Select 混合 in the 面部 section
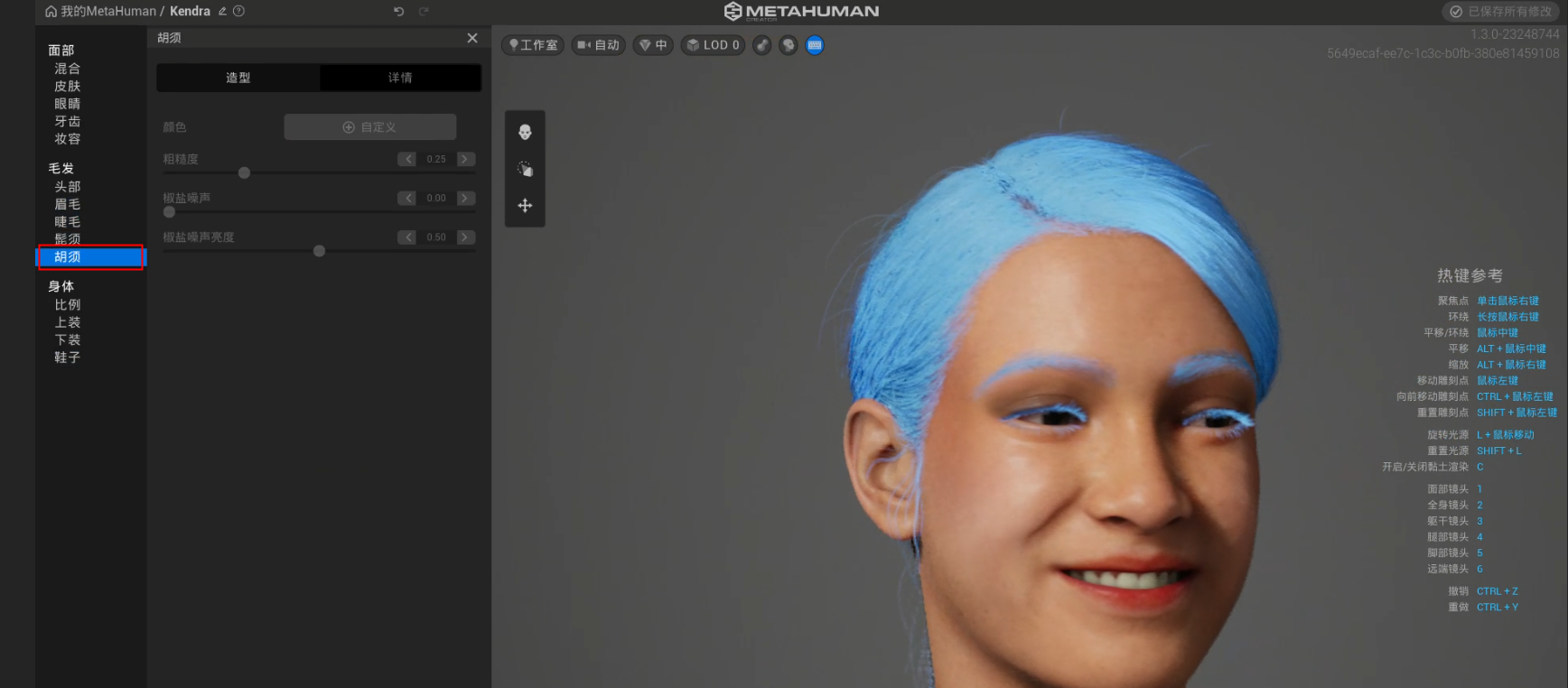1568x688 pixels. 68,69
